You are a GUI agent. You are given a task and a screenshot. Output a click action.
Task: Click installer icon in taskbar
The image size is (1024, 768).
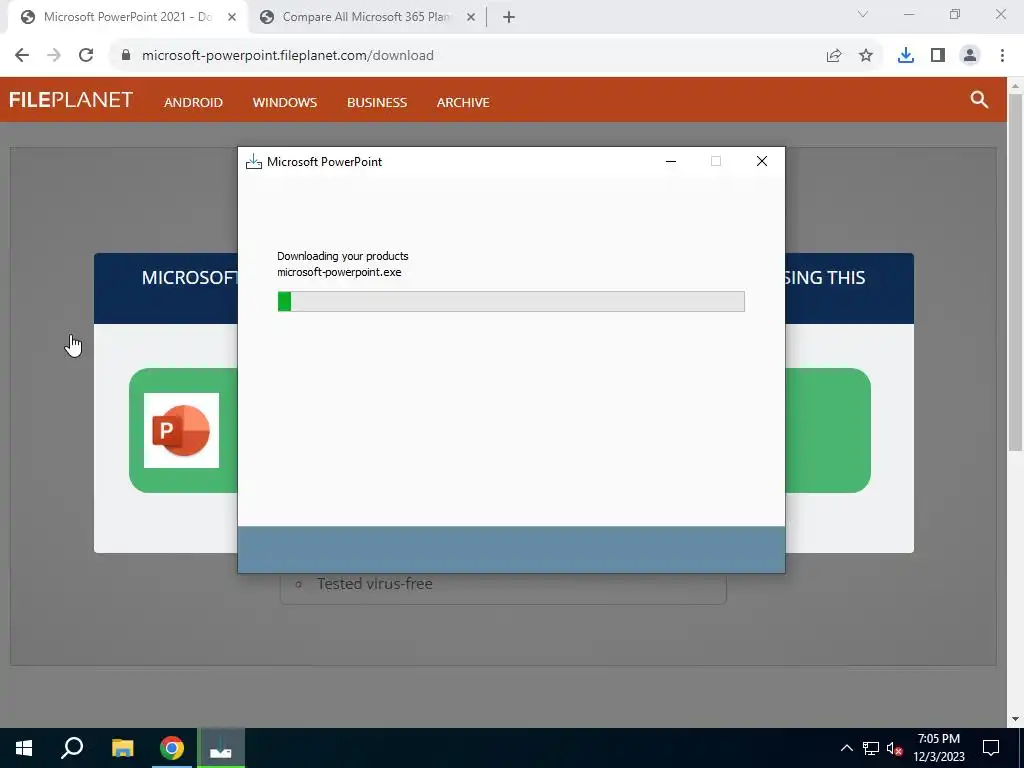tap(221, 748)
